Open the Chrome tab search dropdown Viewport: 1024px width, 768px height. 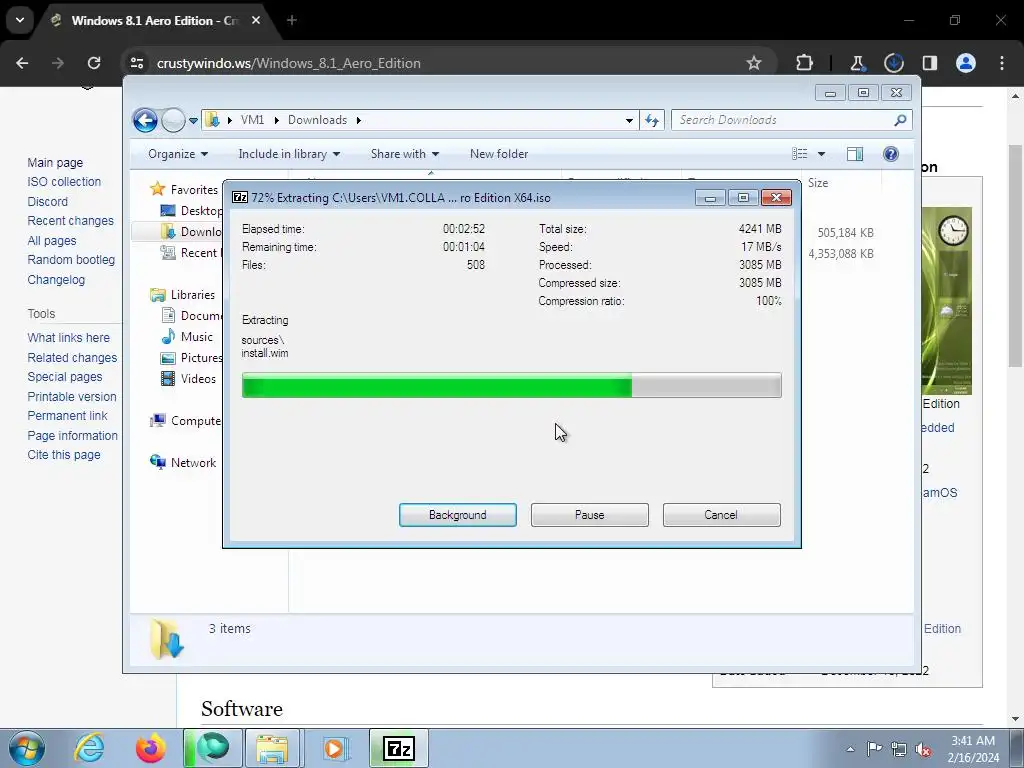[20, 20]
